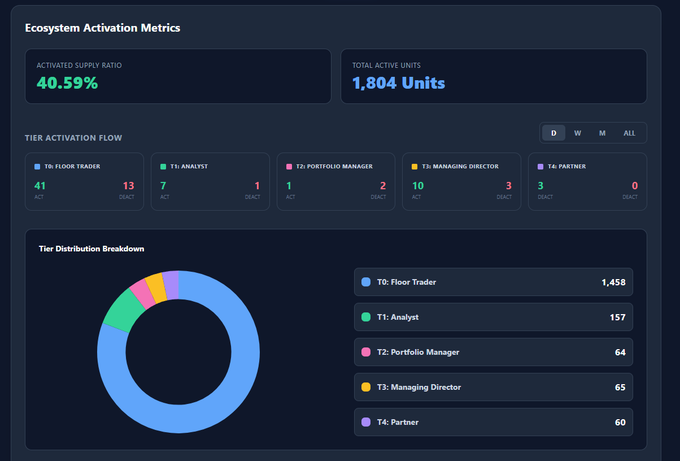This screenshot has width=680, height=461.
Task: Click the T0: Floor Trader legend row
Action: pos(493,282)
